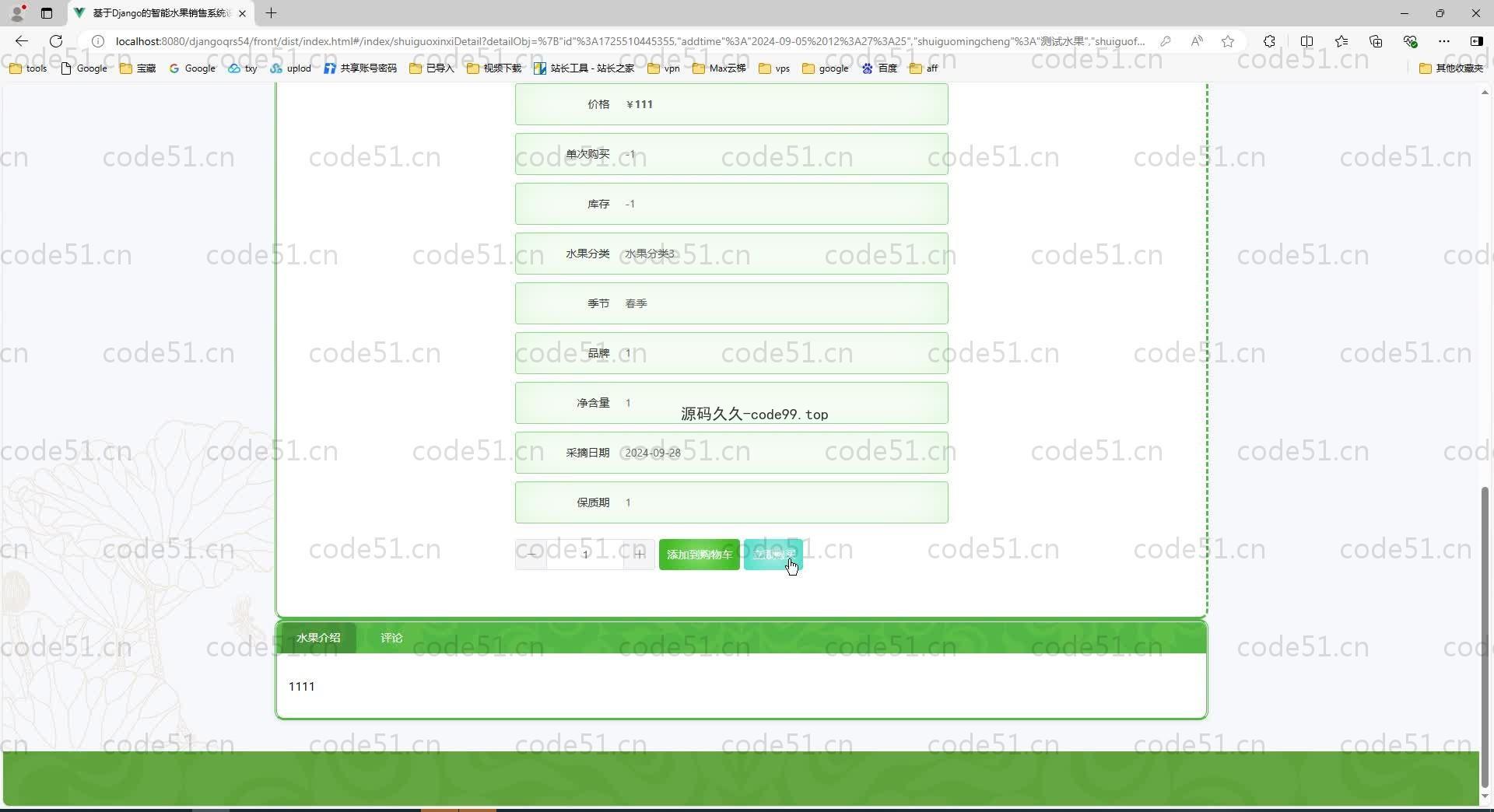Select the 季节 value 春季

(x=636, y=303)
